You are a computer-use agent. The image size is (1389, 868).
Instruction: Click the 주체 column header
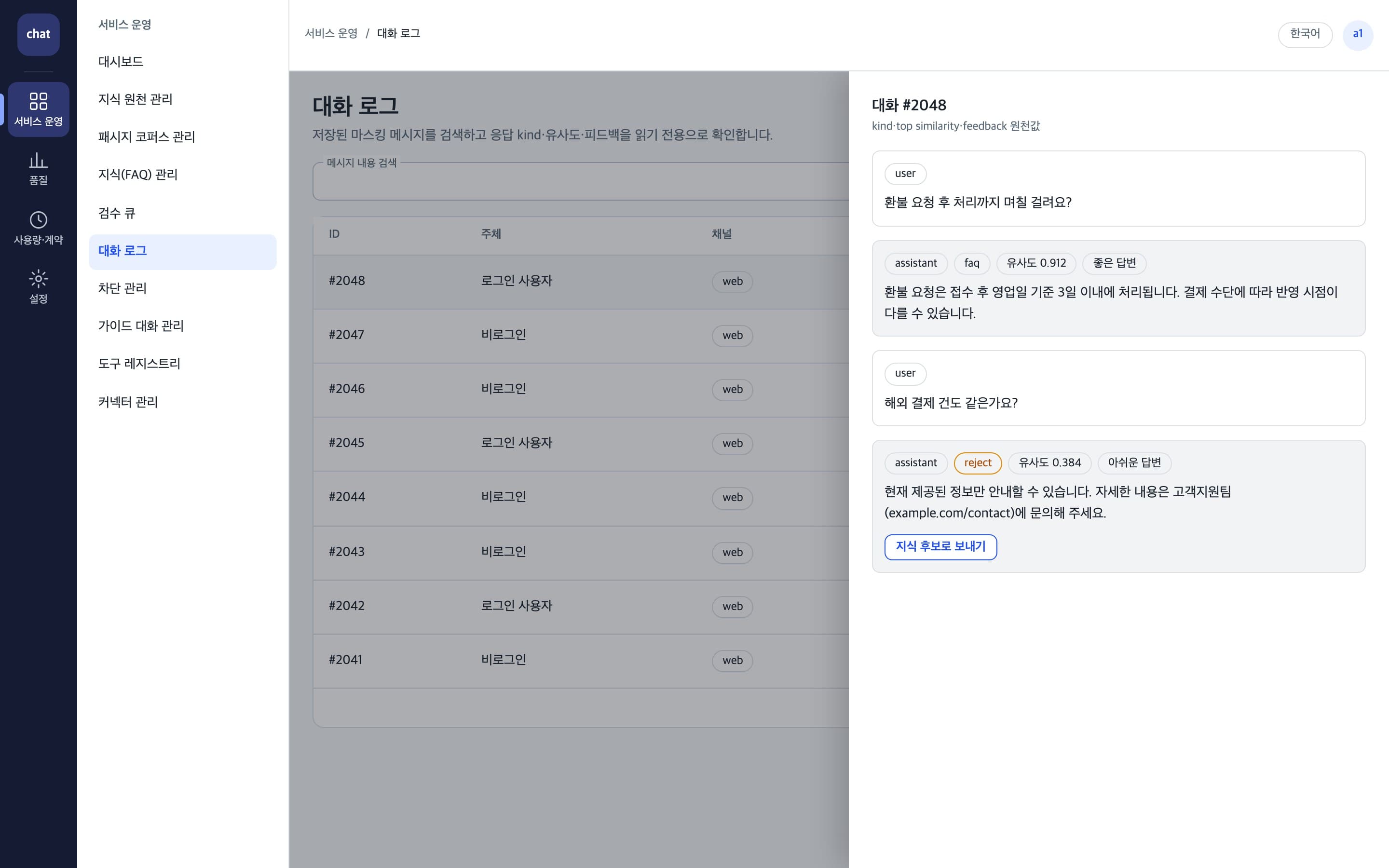pos(491,234)
